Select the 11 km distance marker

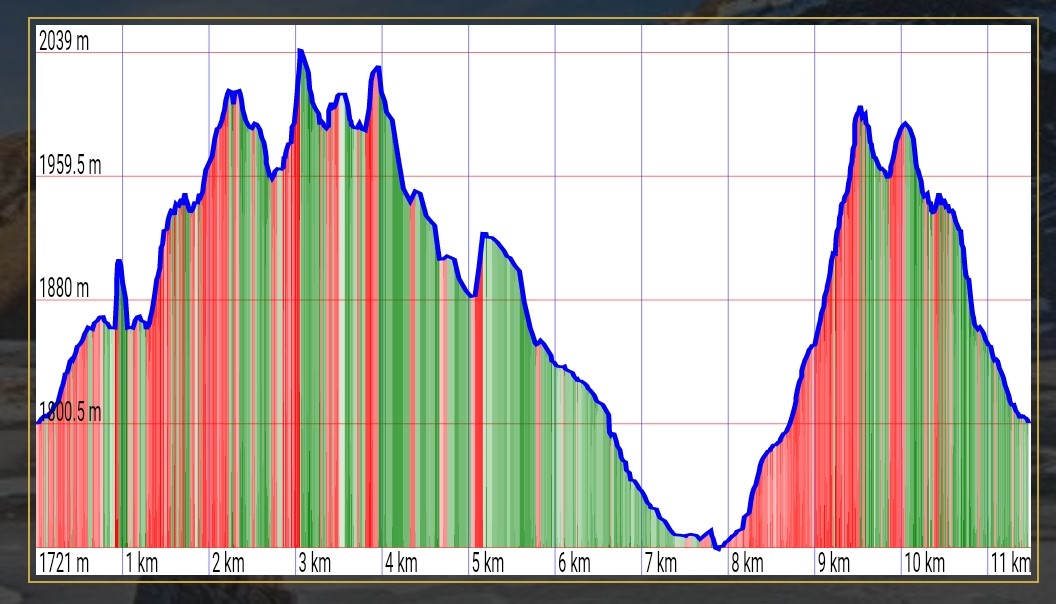click(x=1011, y=562)
